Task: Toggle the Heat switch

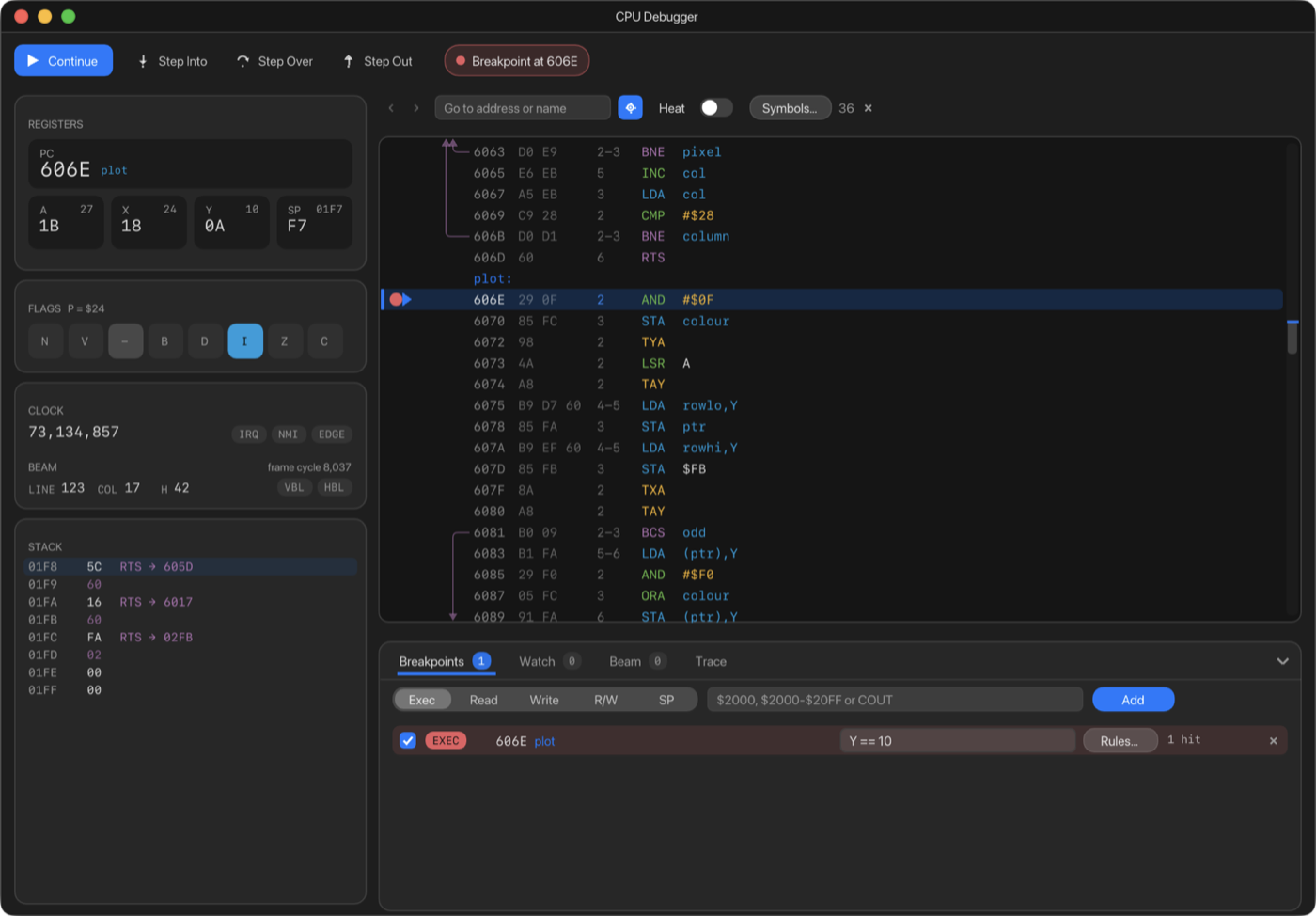Action: click(x=716, y=108)
